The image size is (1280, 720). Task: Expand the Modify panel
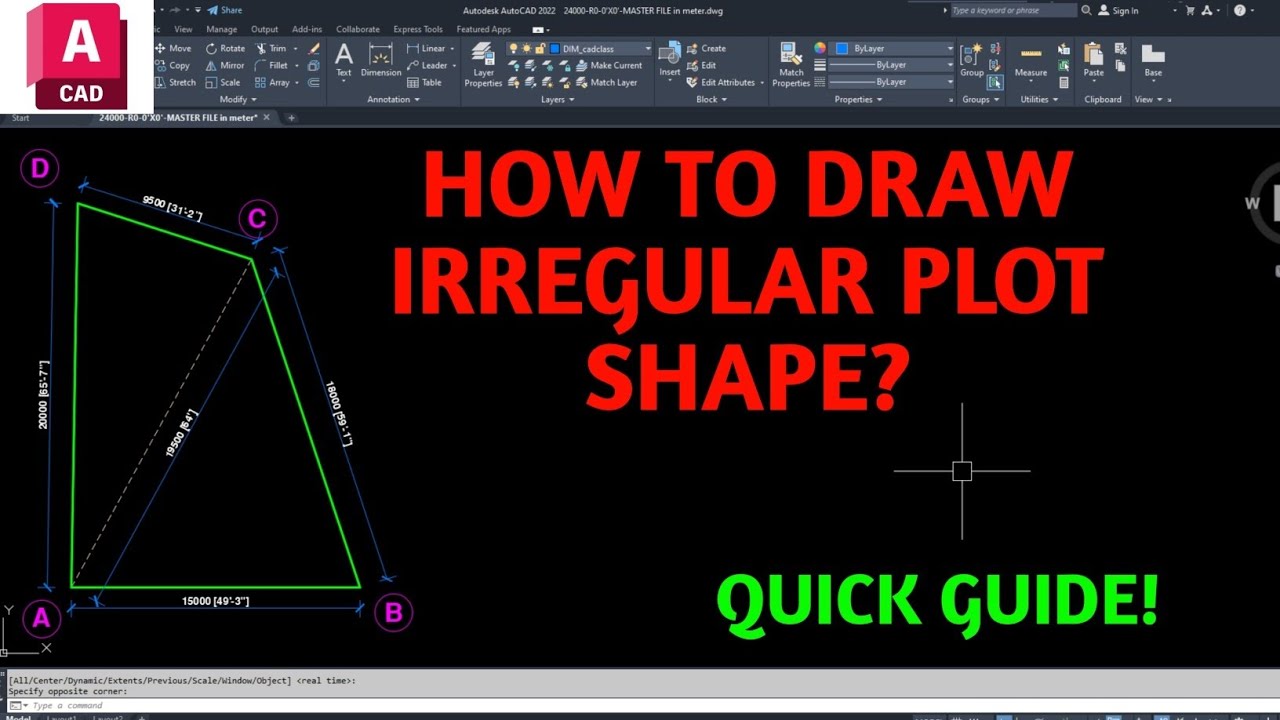pyautogui.click(x=238, y=99)
